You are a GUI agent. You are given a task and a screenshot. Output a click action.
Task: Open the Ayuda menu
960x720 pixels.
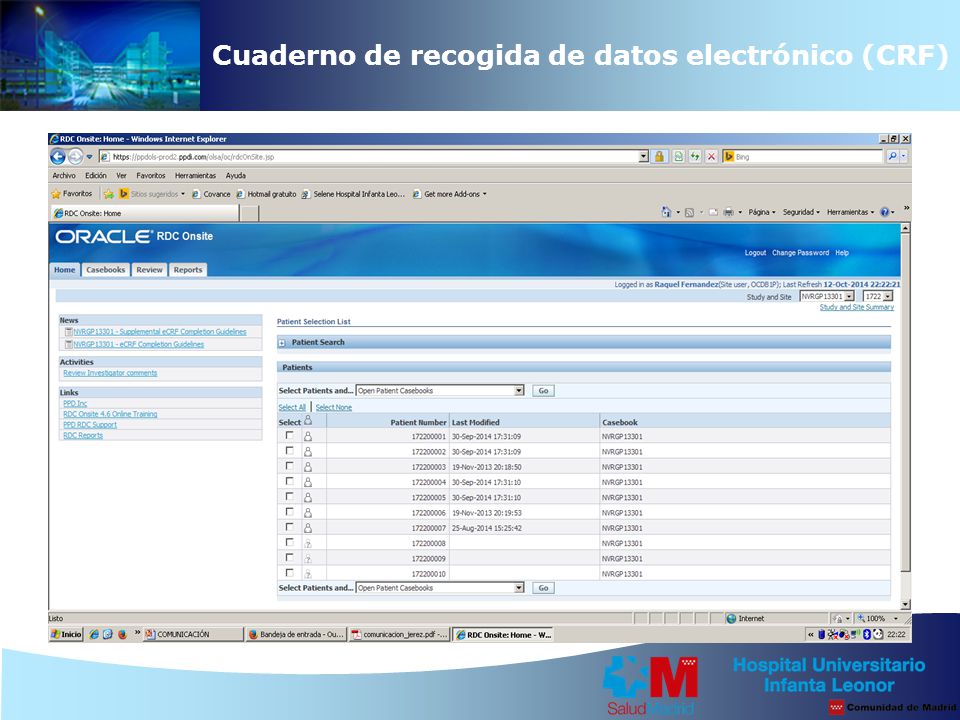point(236,176)
